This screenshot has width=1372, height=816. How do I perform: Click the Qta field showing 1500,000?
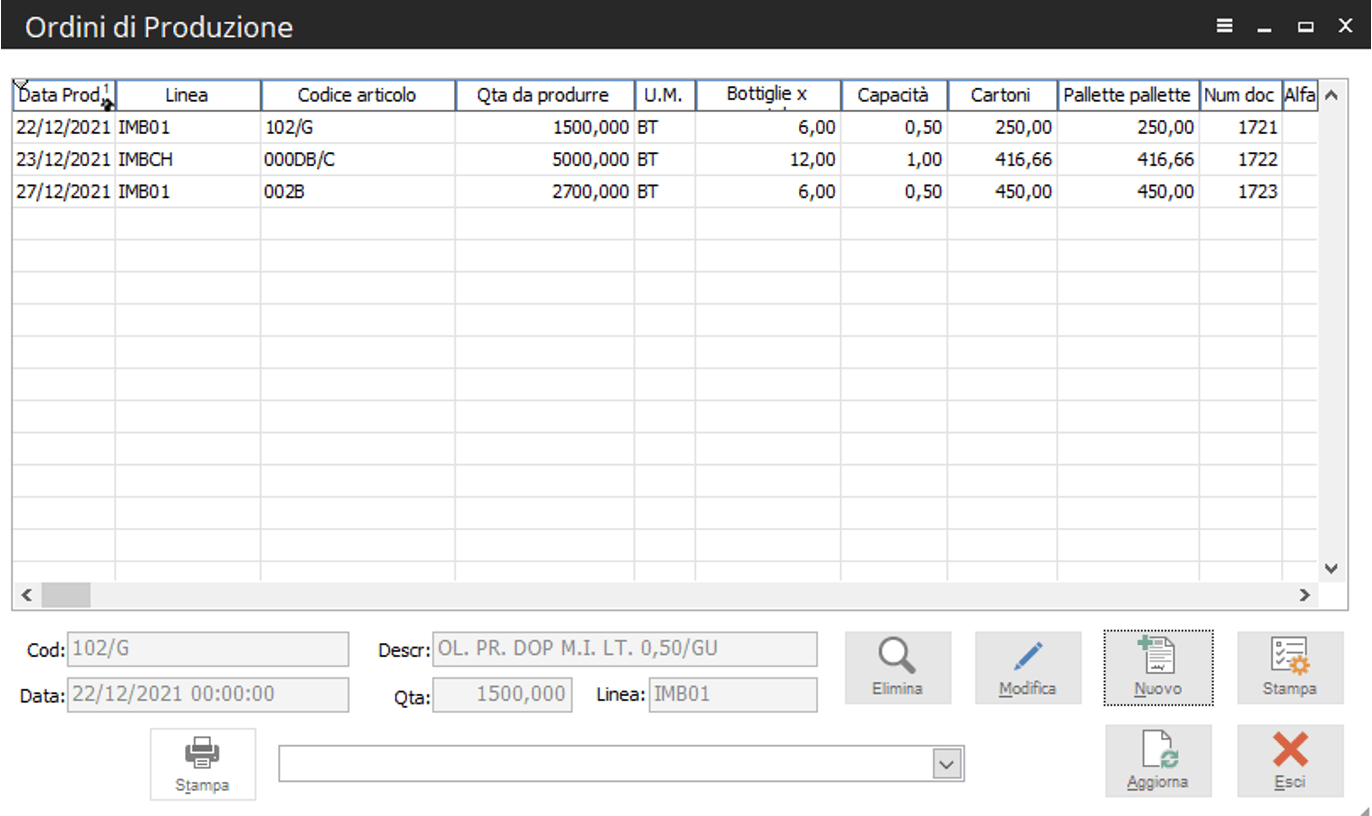coord(503,695)
